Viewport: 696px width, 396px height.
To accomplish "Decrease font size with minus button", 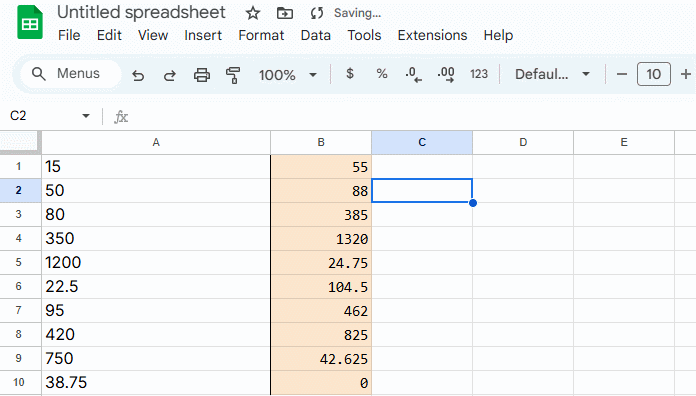I will [x=622, y=74].
